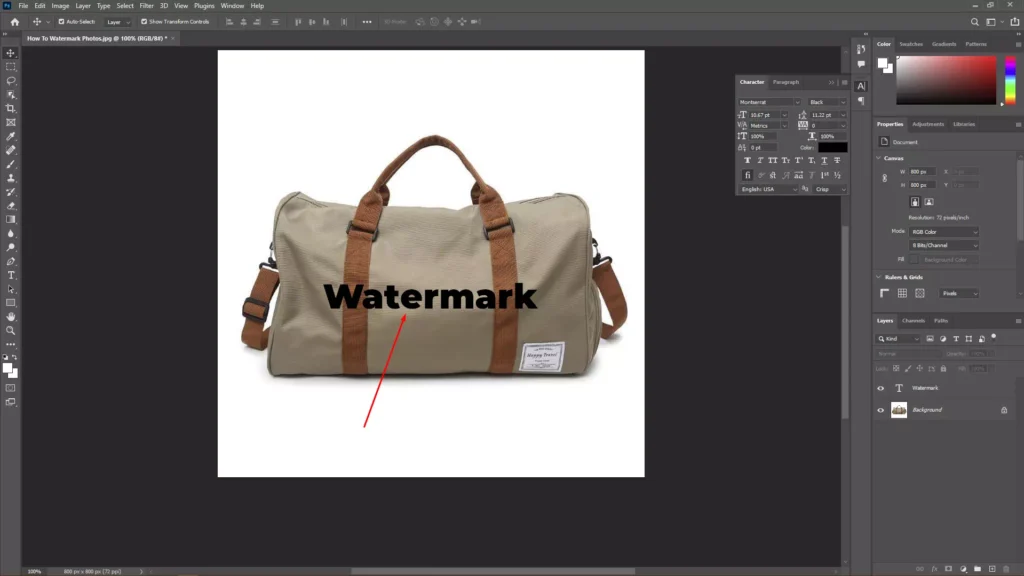The image size is (1024, 576).
Task: Delete layer with the trash icon
Action: [1006, 569]
